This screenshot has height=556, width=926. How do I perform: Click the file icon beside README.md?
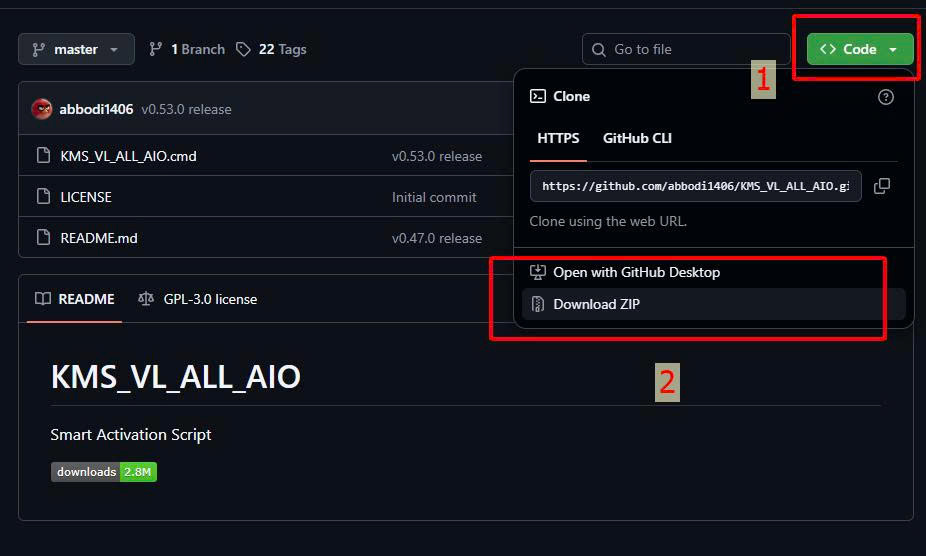[43, 238]
